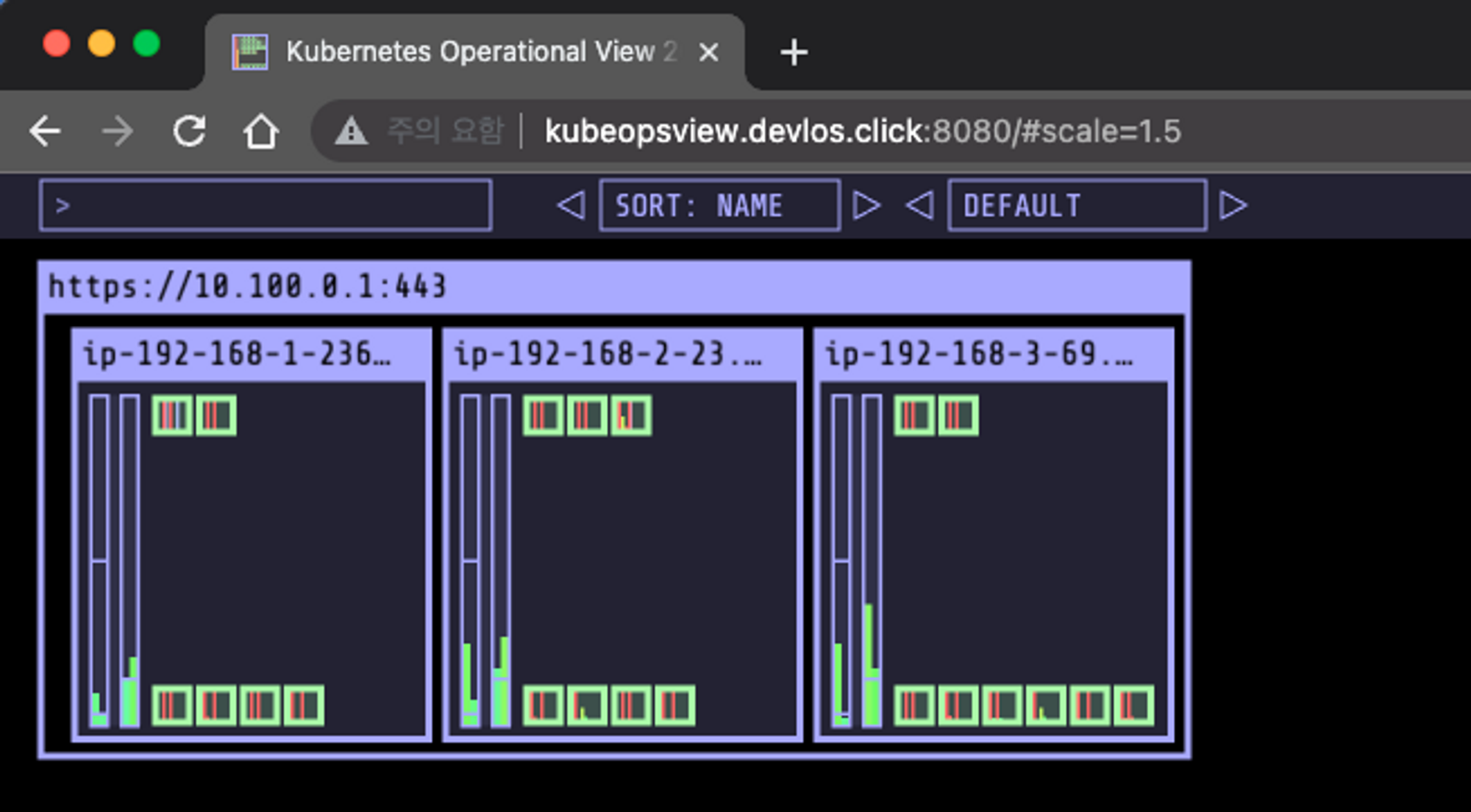Click the browser forward arrow
This screenshot has width=1471, height=812.
point(117,132)
